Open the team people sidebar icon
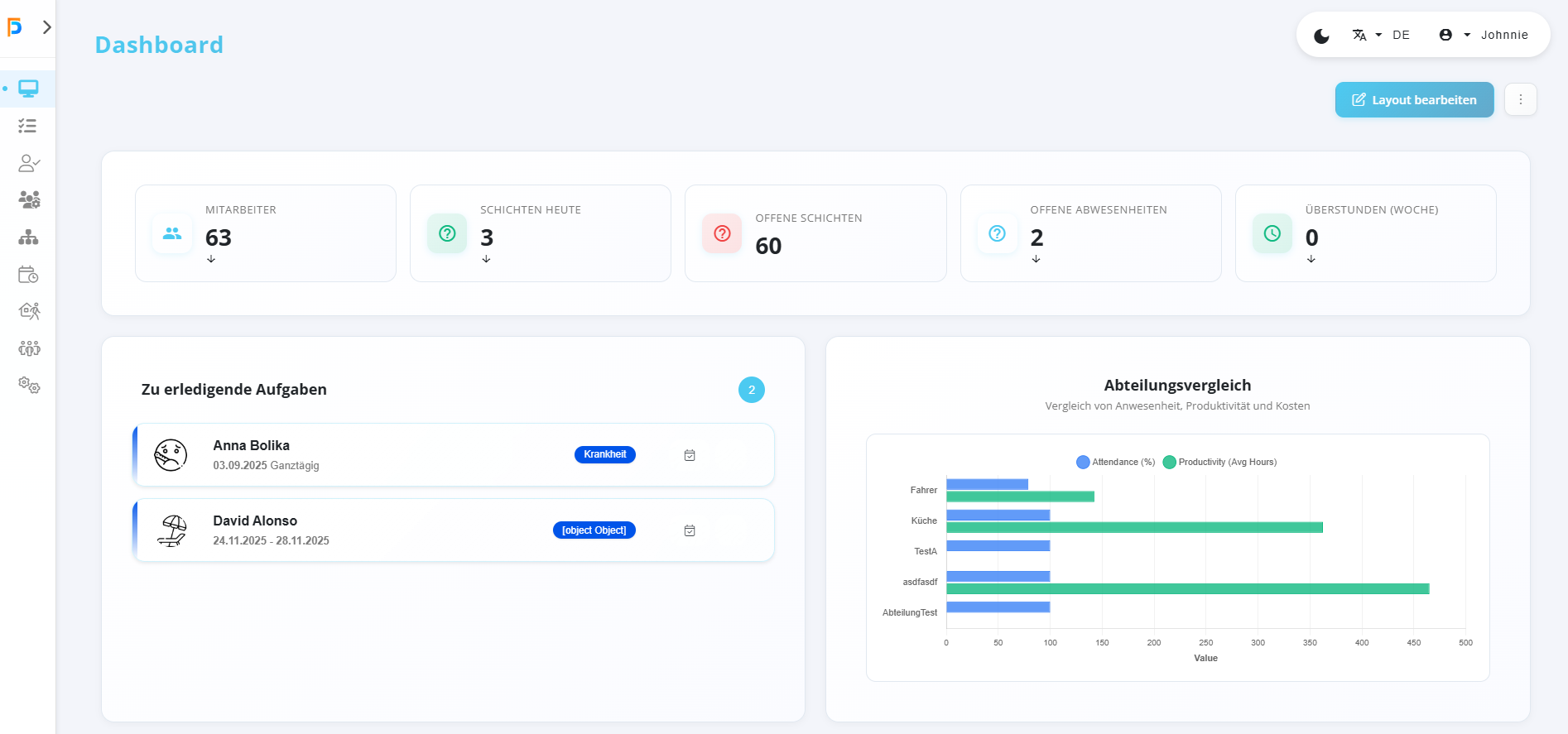 [29, 348]
